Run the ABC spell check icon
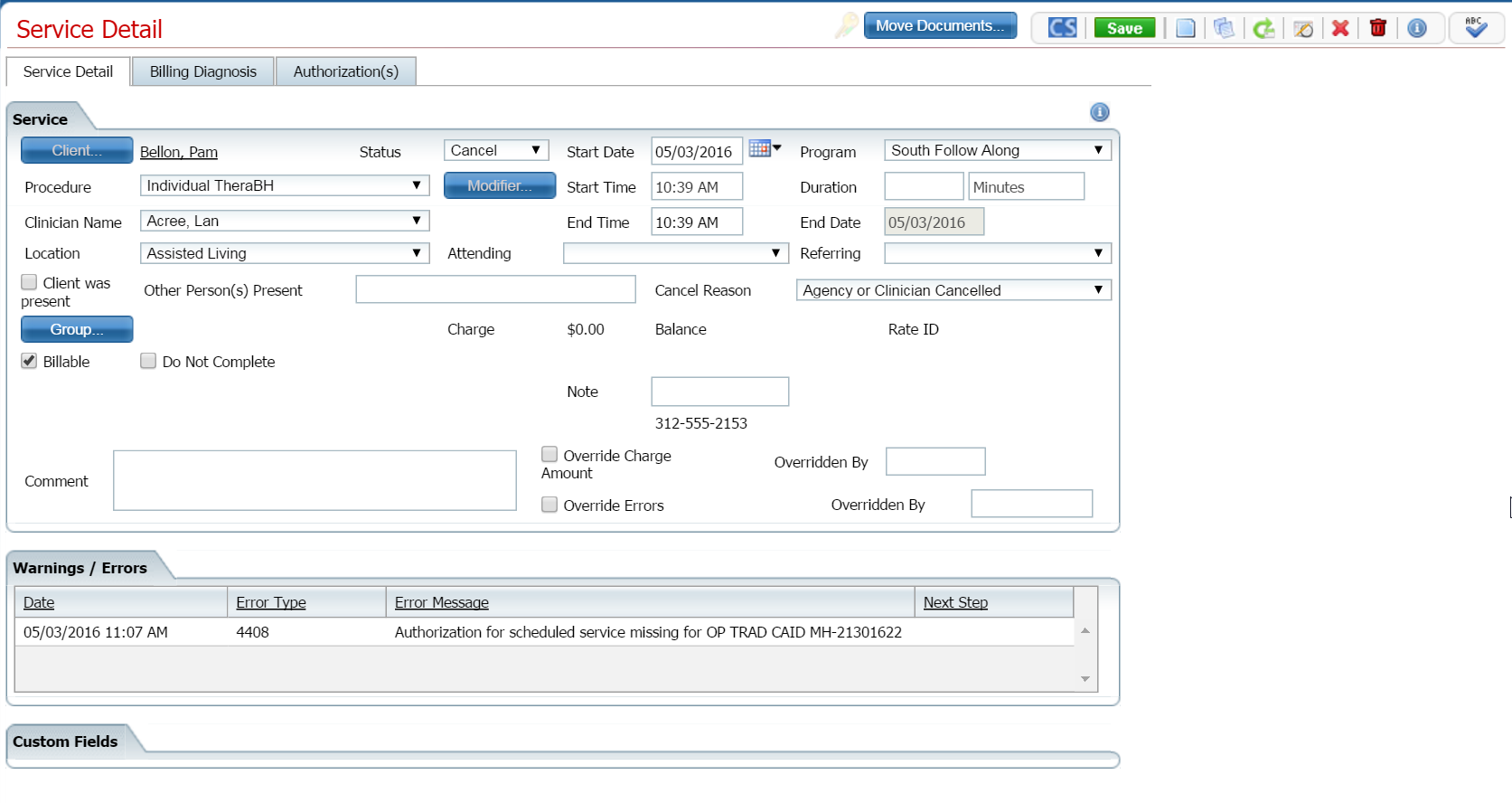Screen dimensions: 1512x803 [x=1475, y=27]
